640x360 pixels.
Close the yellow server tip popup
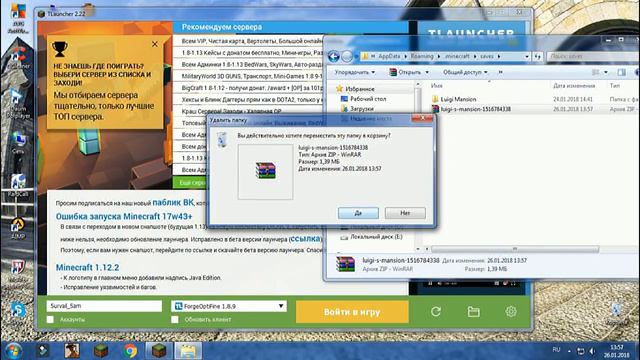click(x=155, y=44)
